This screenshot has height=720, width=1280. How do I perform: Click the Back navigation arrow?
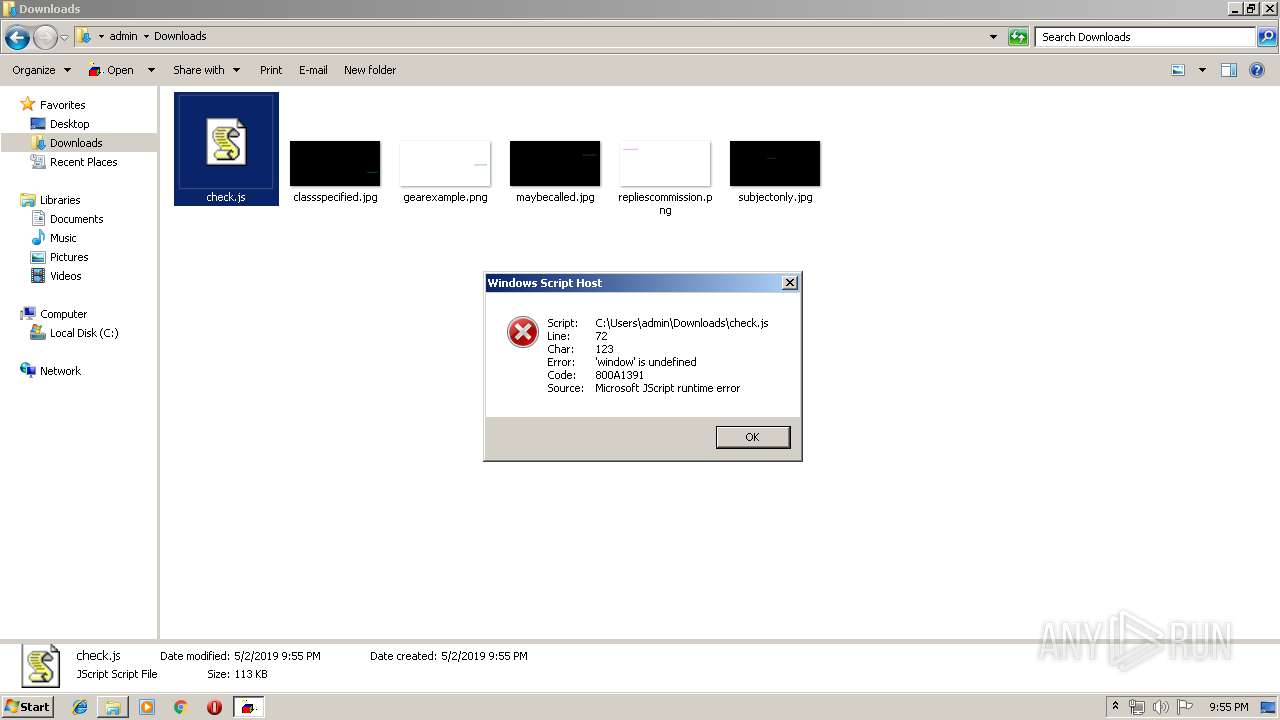(17, 38)
